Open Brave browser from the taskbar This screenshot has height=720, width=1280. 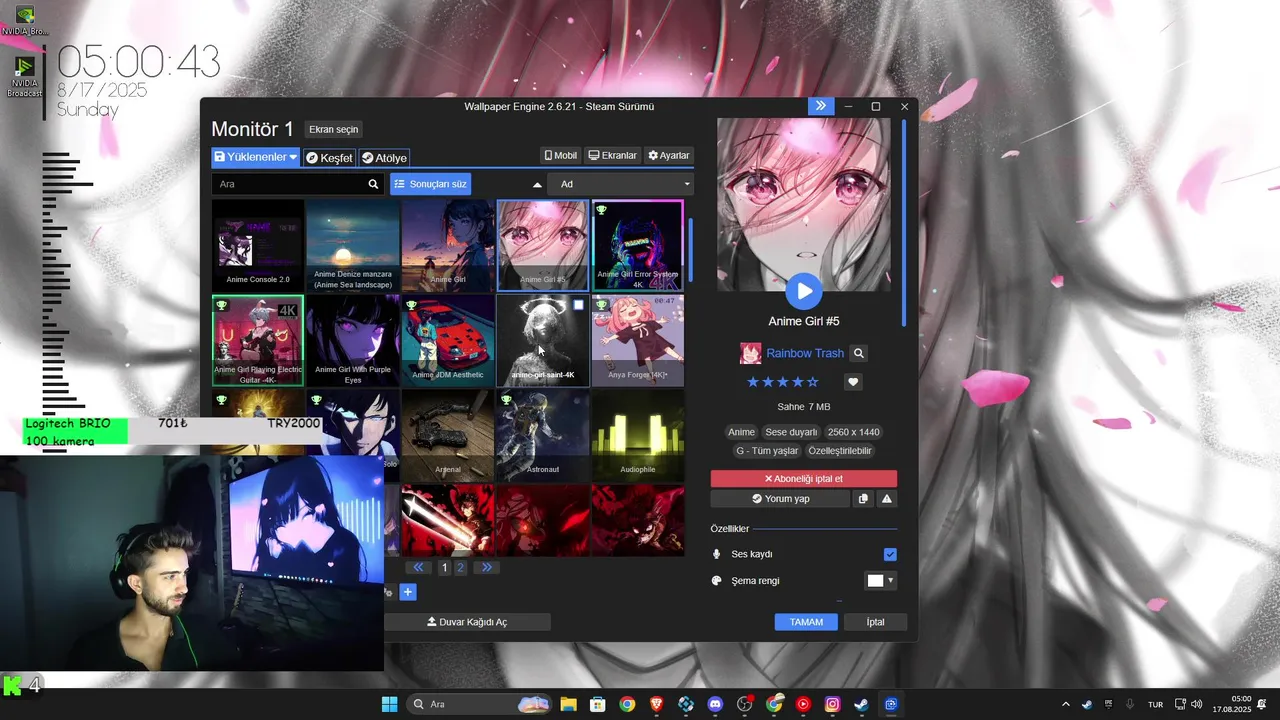[x=656, y=704]
